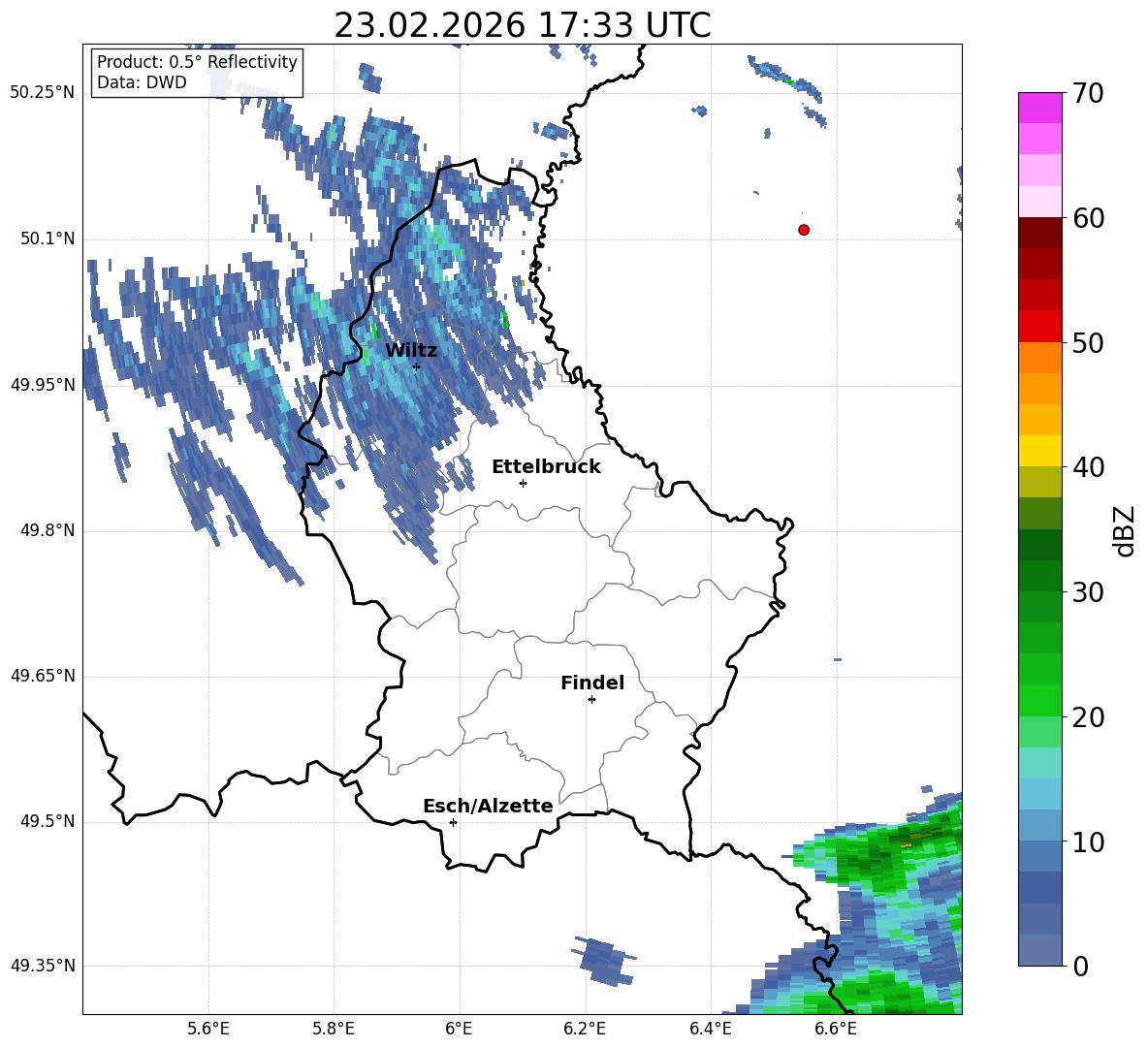Click the Data: DWD text
This screenshot has height=1048, width=1148.
tap(142, 82)
